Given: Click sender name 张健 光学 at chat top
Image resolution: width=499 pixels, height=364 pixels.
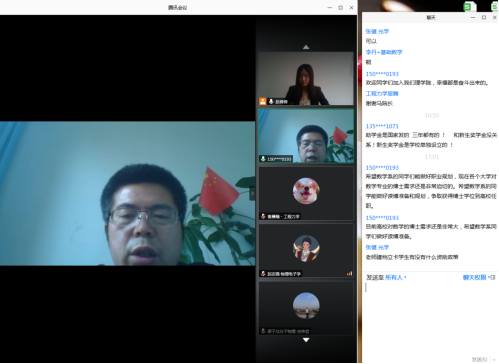Looking at the screenshot, I should pyautogui.click(x=377, y=31).
